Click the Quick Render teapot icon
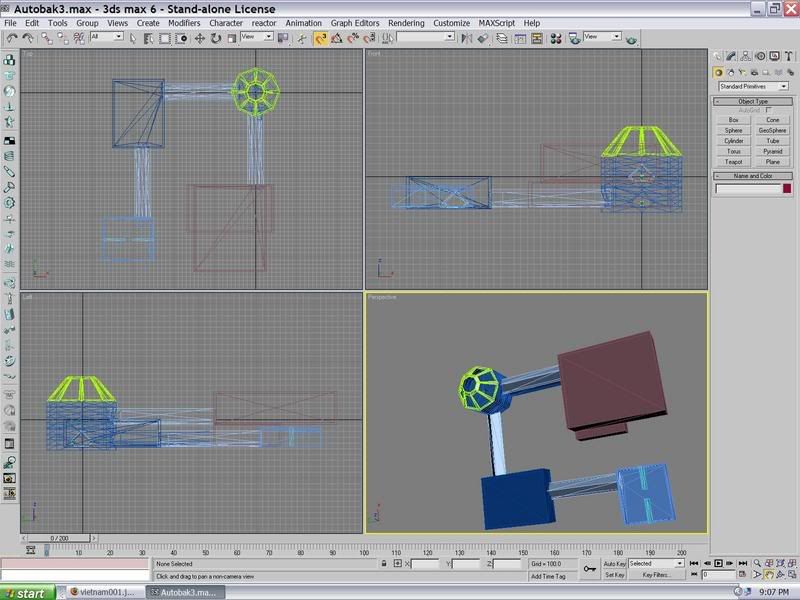The height and width of the screenshot is (600, 800). (632, 39)
